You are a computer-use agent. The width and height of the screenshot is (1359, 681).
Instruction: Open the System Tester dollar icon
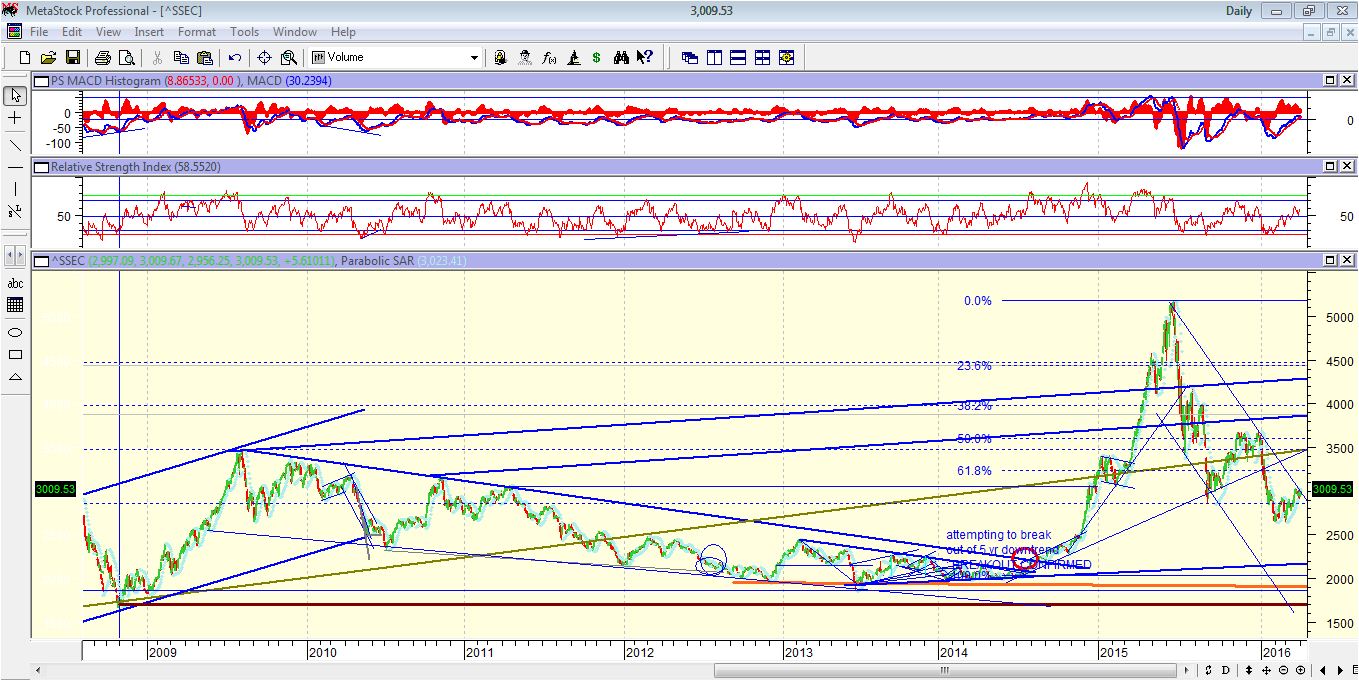(595, 57)
